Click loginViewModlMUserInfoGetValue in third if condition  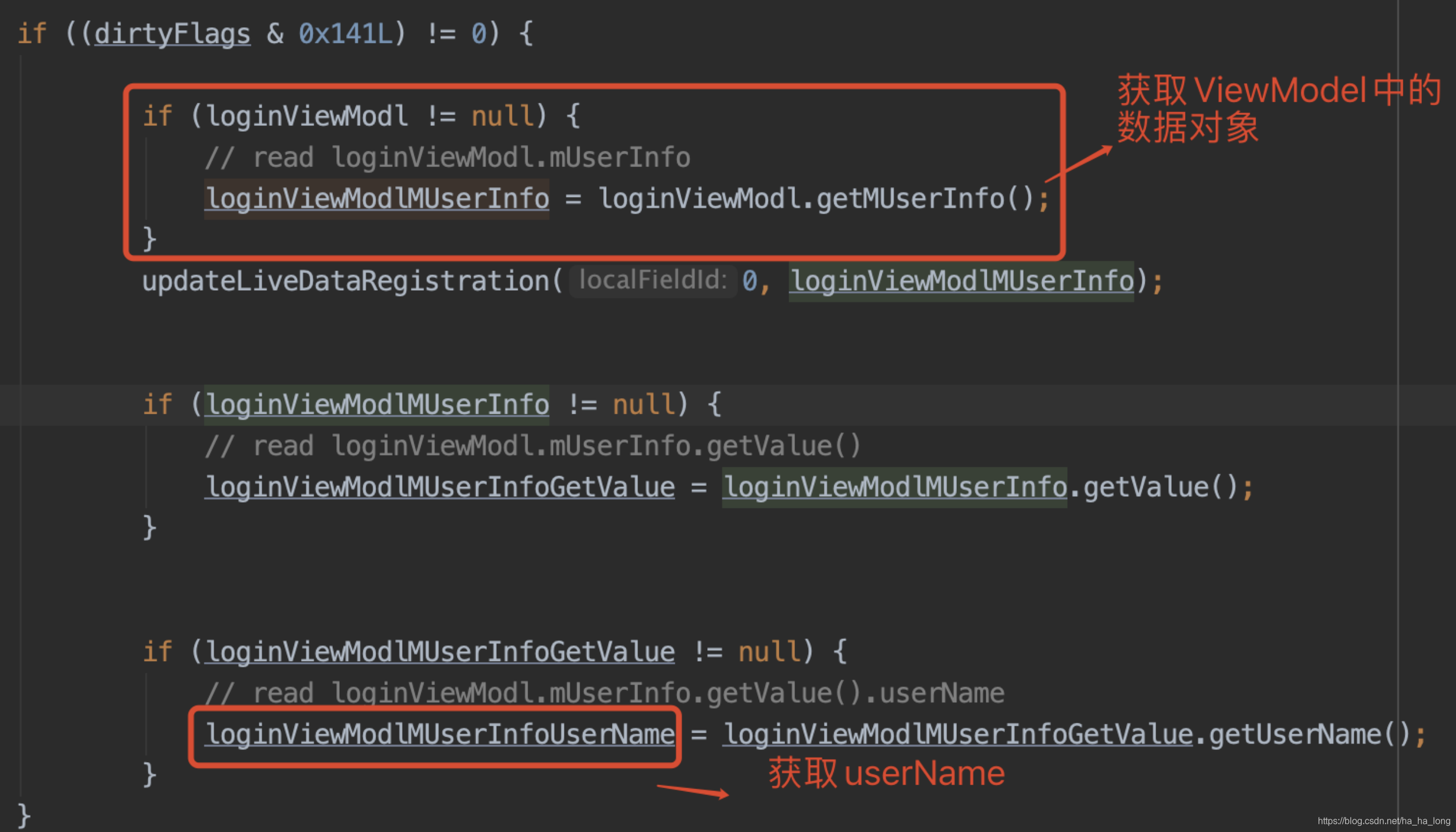[x=440, y=652]
